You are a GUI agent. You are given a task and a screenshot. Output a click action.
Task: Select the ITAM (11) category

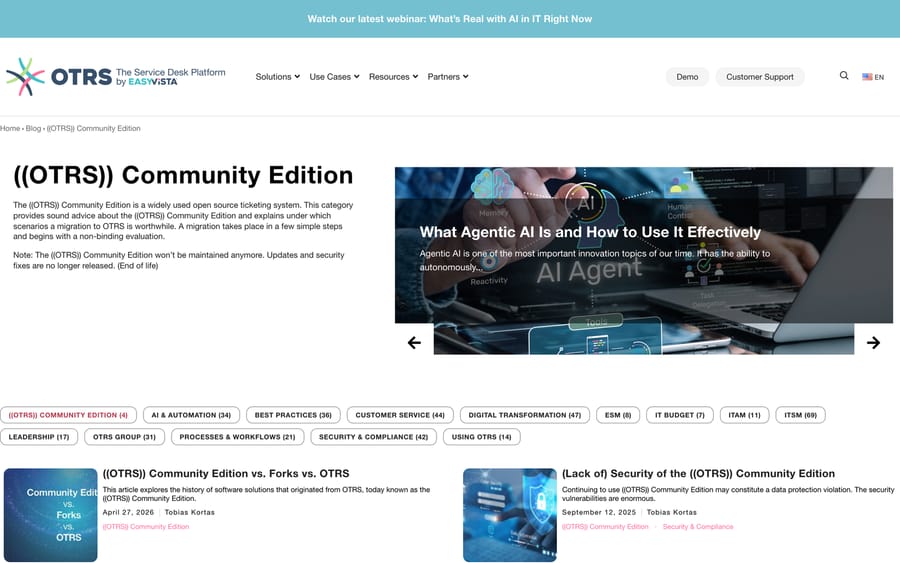[x=744, y=415]
